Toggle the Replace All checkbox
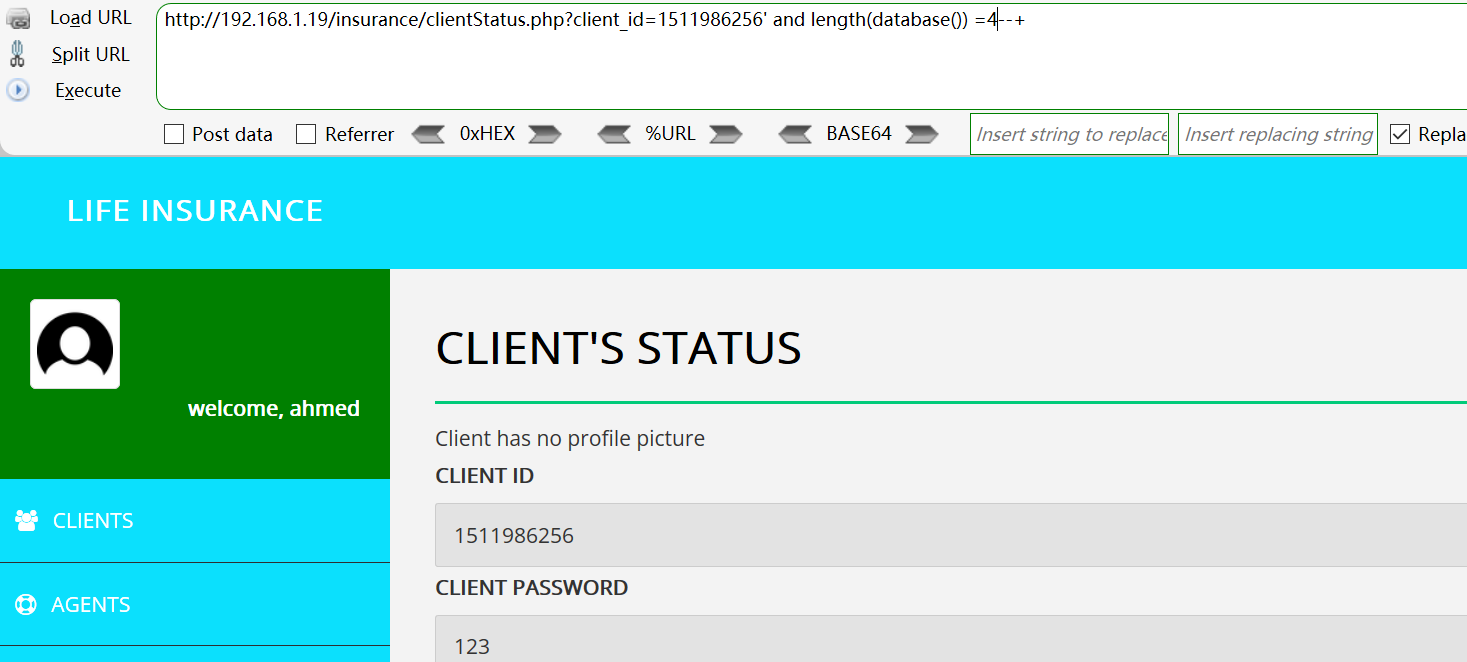 [1400, 134]
